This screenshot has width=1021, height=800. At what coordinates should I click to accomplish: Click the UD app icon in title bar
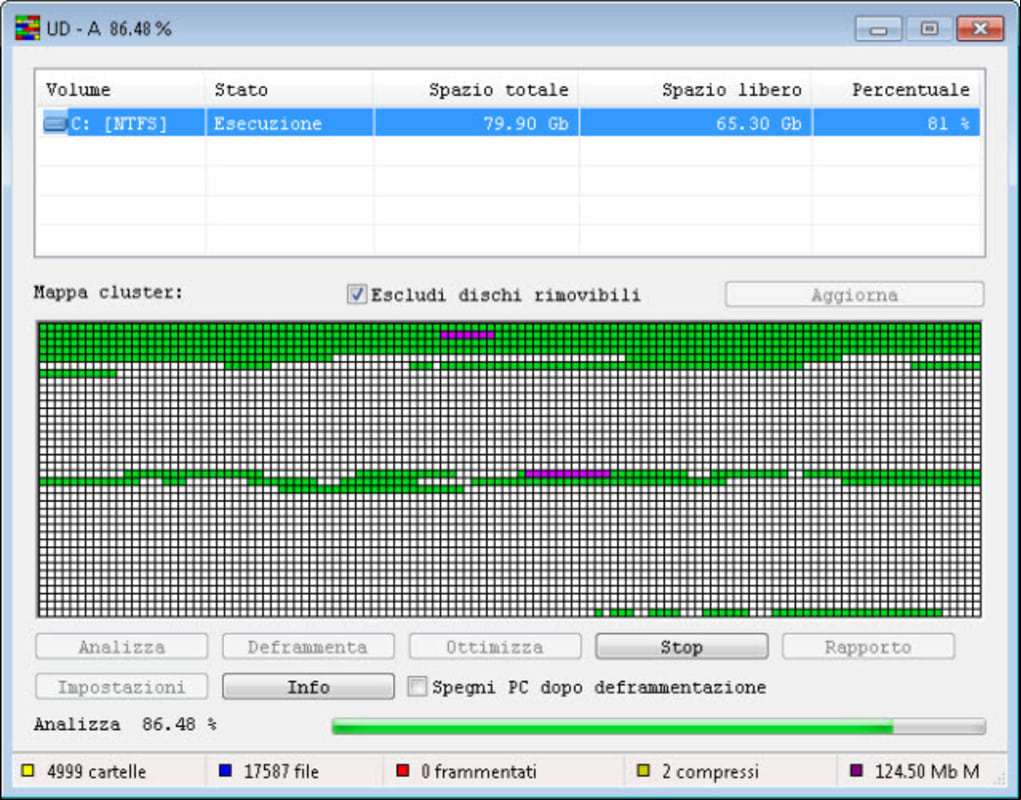(27, 29)
